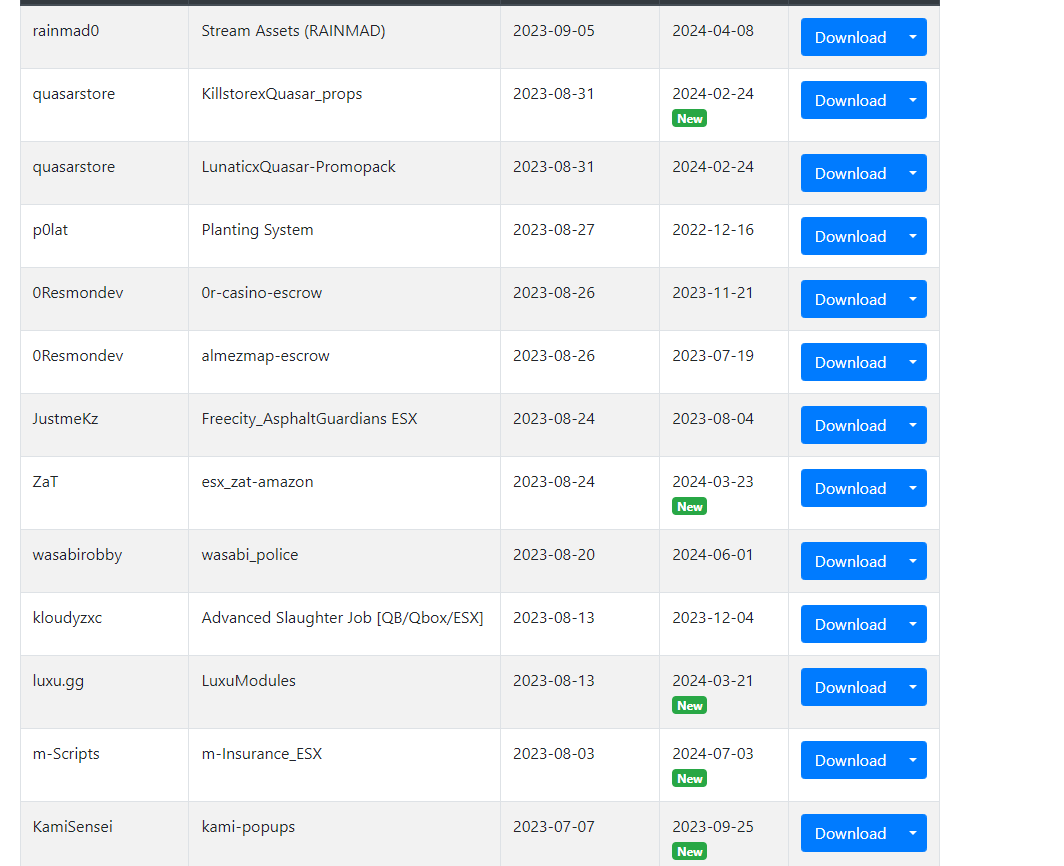
Task: Expand download options for almezmap-escrow
Action: click(913, 362)
